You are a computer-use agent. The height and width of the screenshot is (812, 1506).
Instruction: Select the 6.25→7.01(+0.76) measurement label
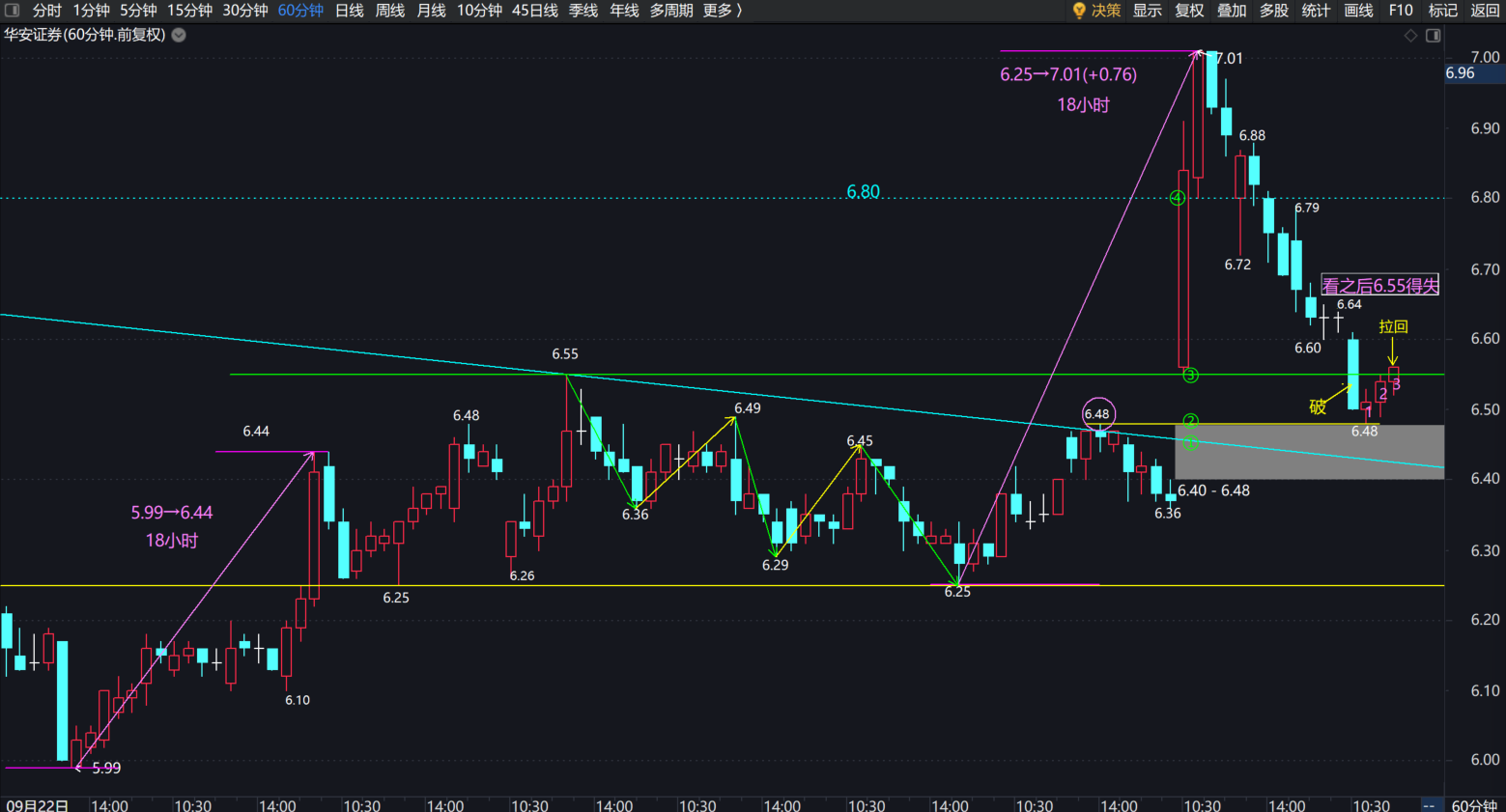[1068, 74]
